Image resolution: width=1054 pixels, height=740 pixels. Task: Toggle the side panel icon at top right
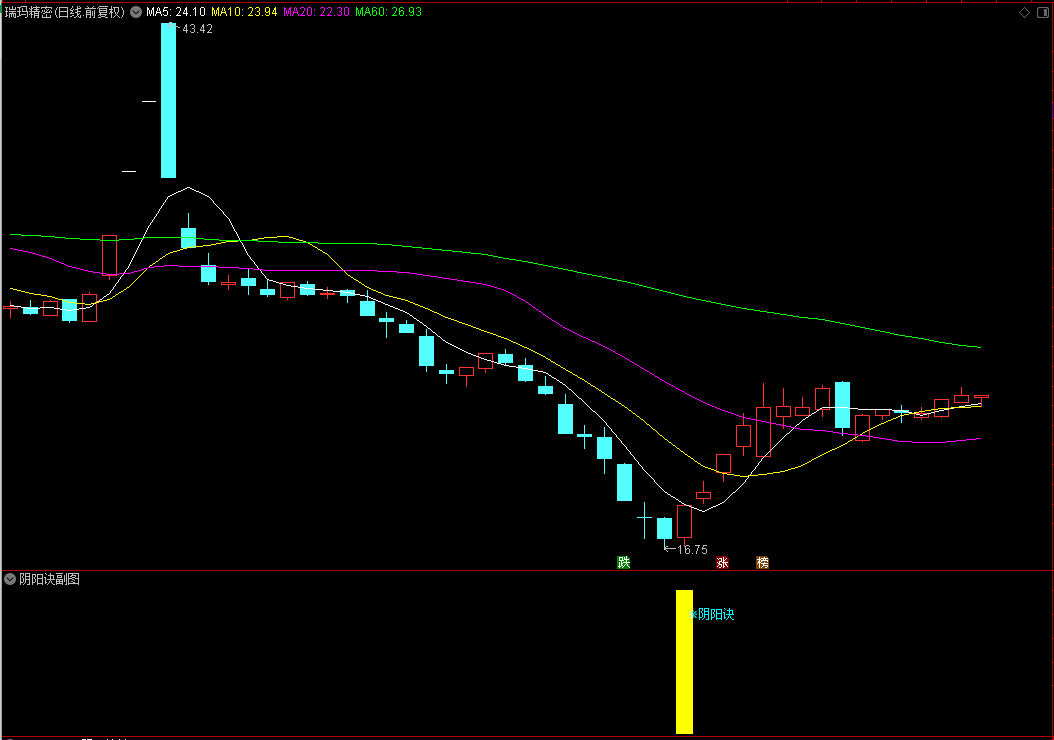pyautogui.click(x=1043, y=12)
